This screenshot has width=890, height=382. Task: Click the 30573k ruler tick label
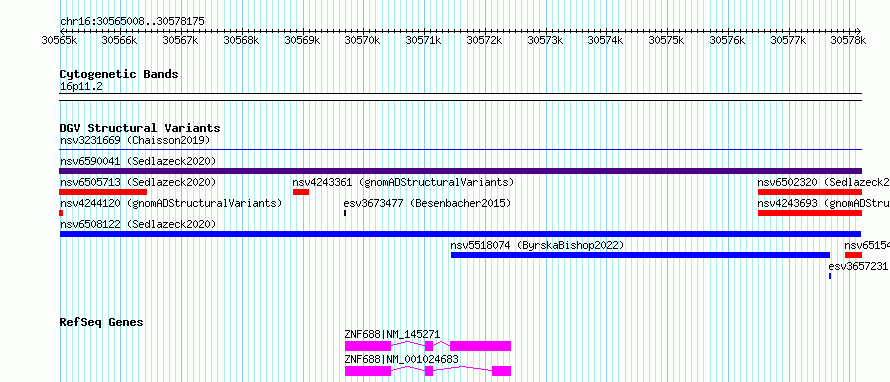pos(545,40)
